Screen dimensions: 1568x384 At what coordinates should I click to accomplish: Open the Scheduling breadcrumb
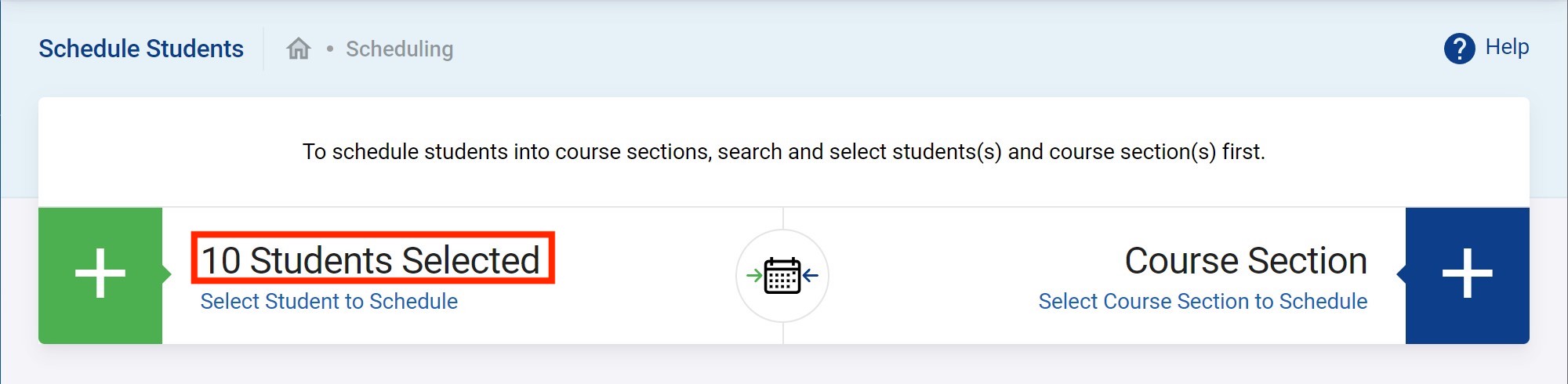399,49
